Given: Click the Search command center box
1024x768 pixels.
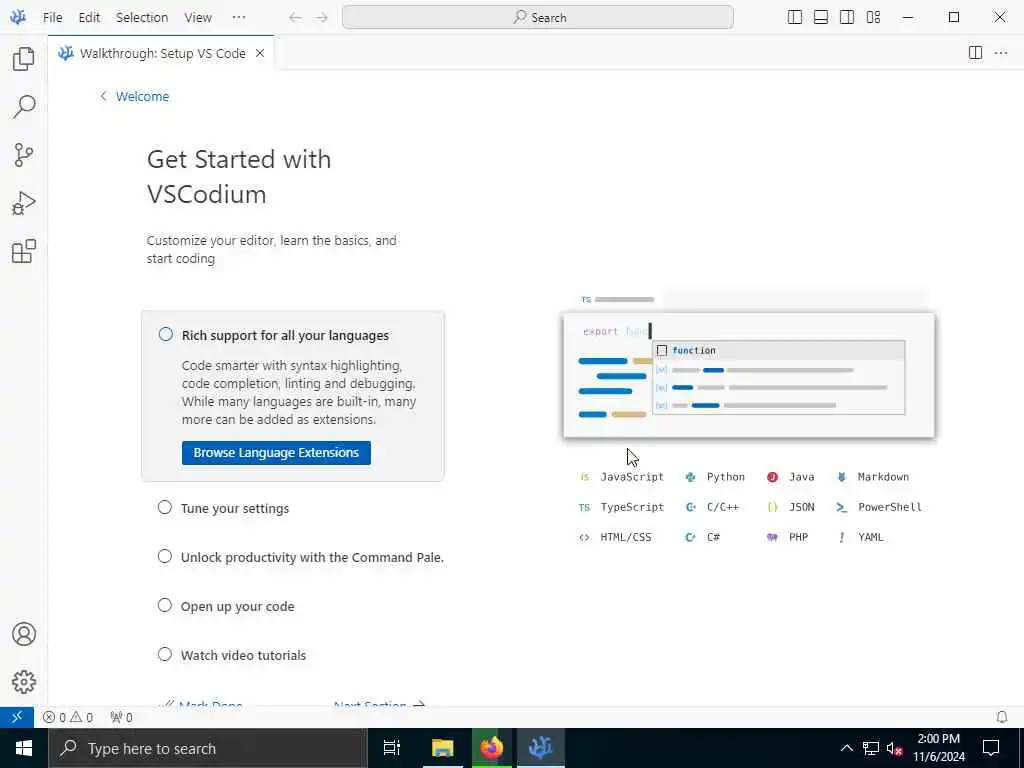Looking at the screenshot, I should [537, 18].
